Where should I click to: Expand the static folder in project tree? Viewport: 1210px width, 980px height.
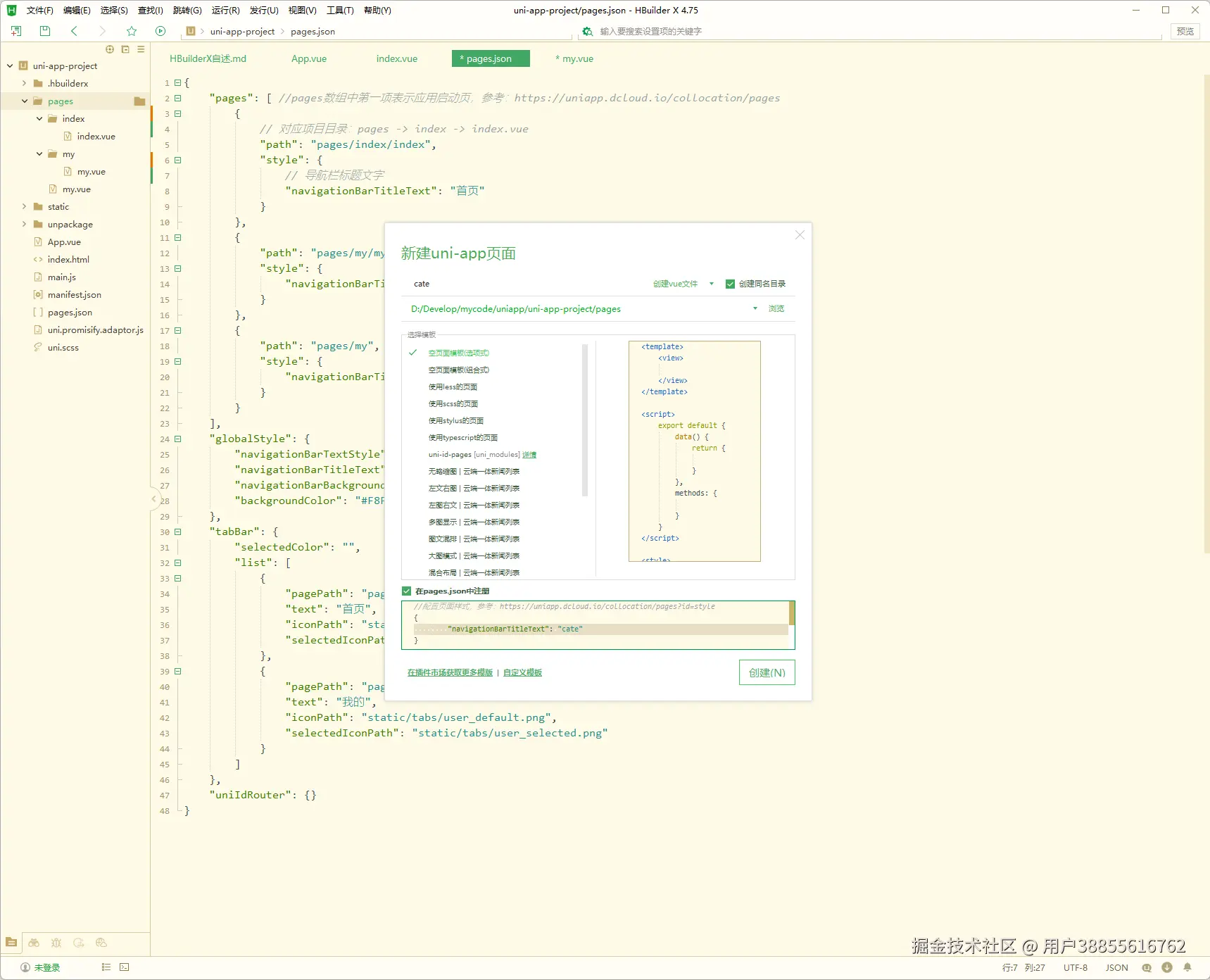(25, 207)
